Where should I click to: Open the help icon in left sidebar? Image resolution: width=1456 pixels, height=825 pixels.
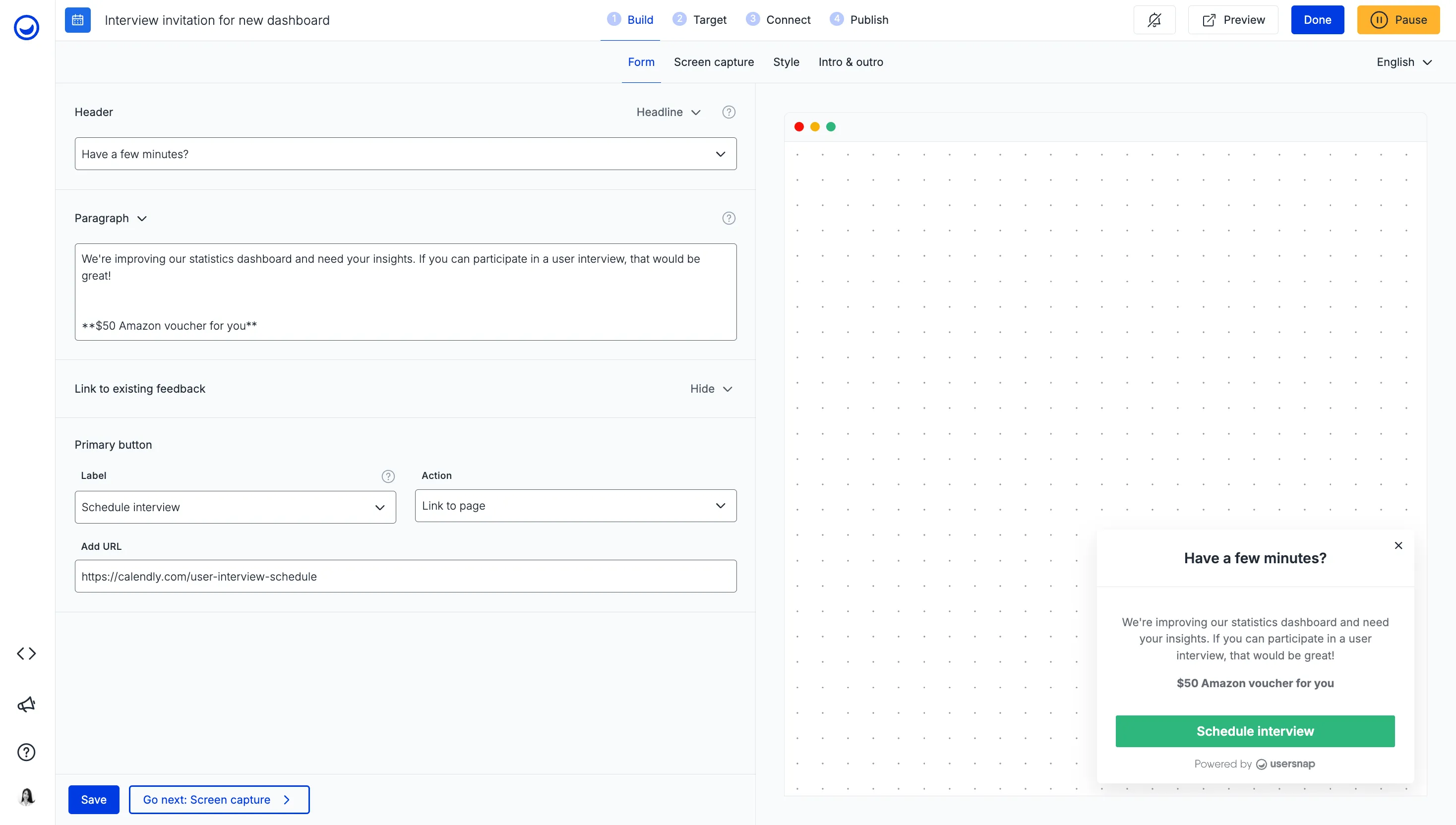click(26, 752)
